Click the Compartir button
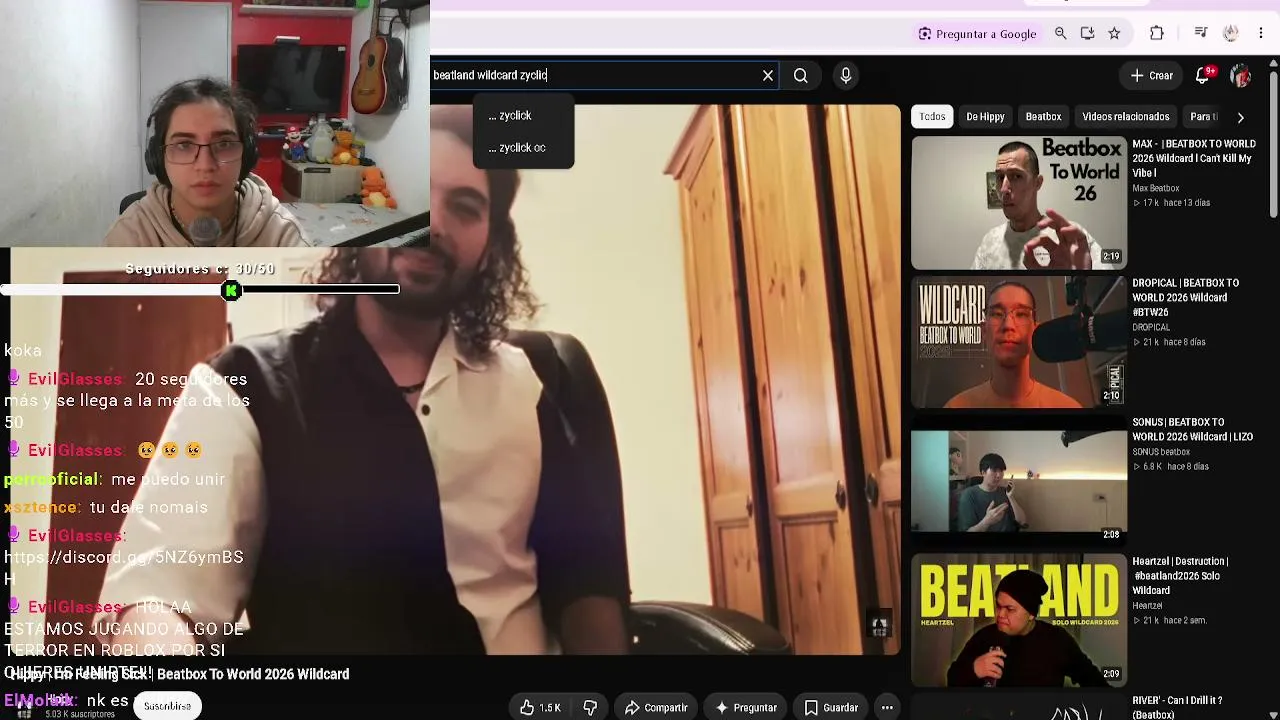The image size is (1280, 720). [x=656, y=707]
